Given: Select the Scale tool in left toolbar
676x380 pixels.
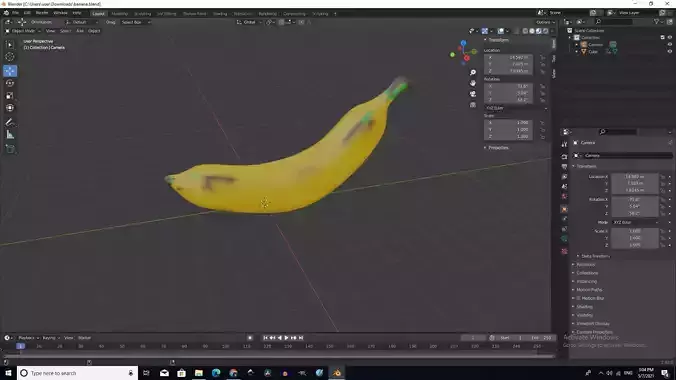Looking at the screenshot, I should tap(10, 96).
